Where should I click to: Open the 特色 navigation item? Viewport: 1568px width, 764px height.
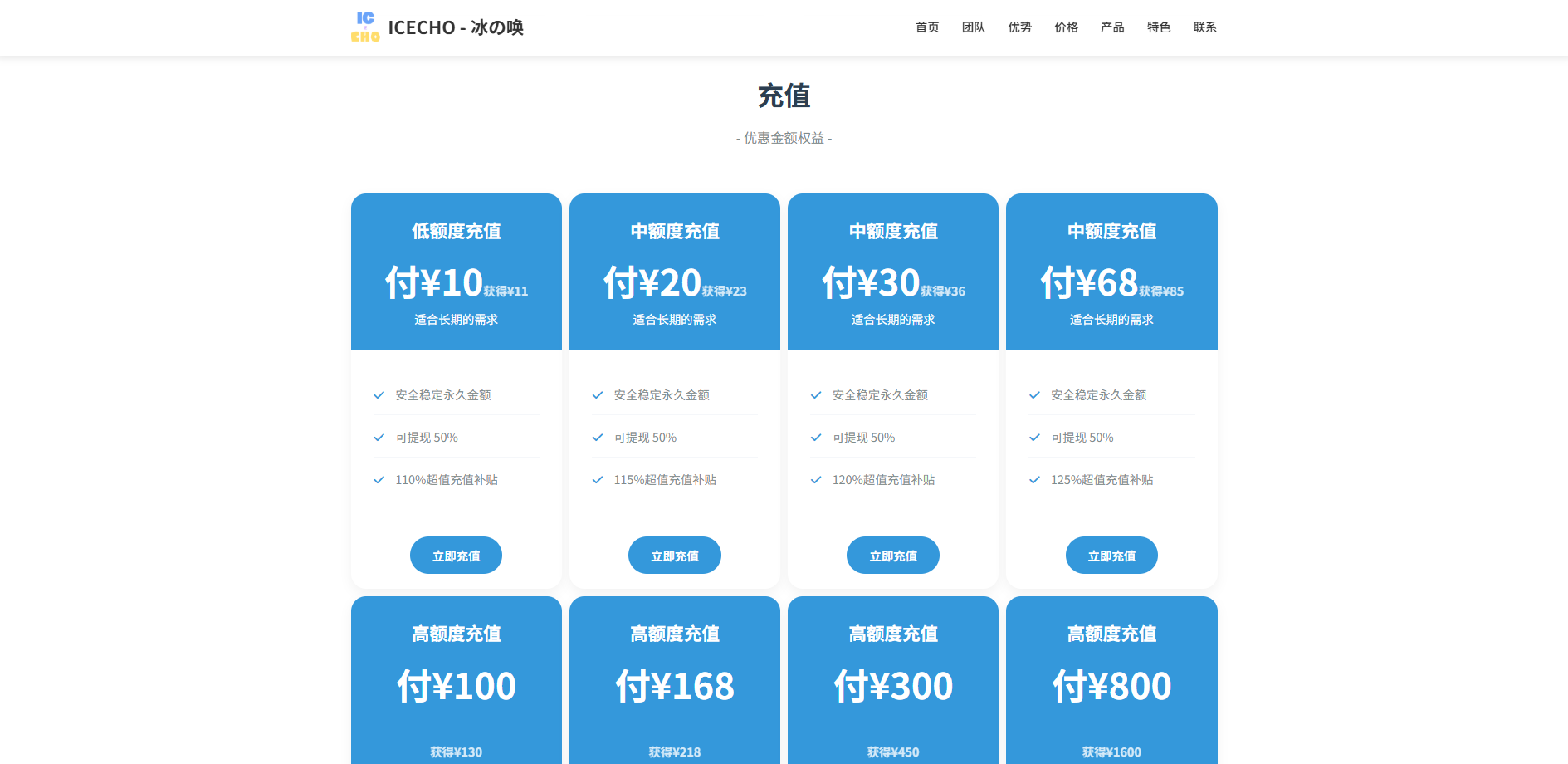(1159, 27)
